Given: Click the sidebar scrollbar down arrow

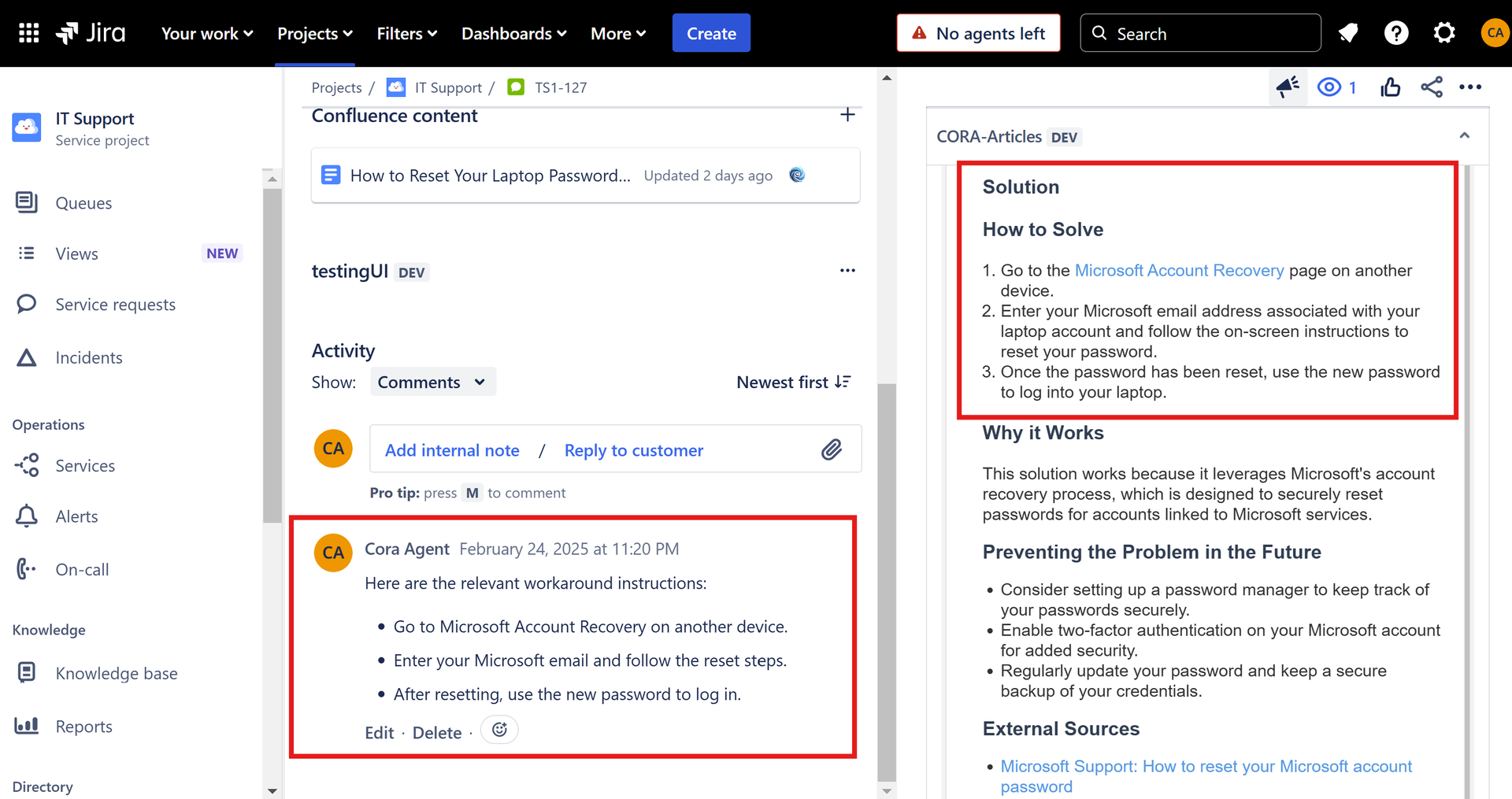Looking at the screenshot, I should tap(272, 791).
